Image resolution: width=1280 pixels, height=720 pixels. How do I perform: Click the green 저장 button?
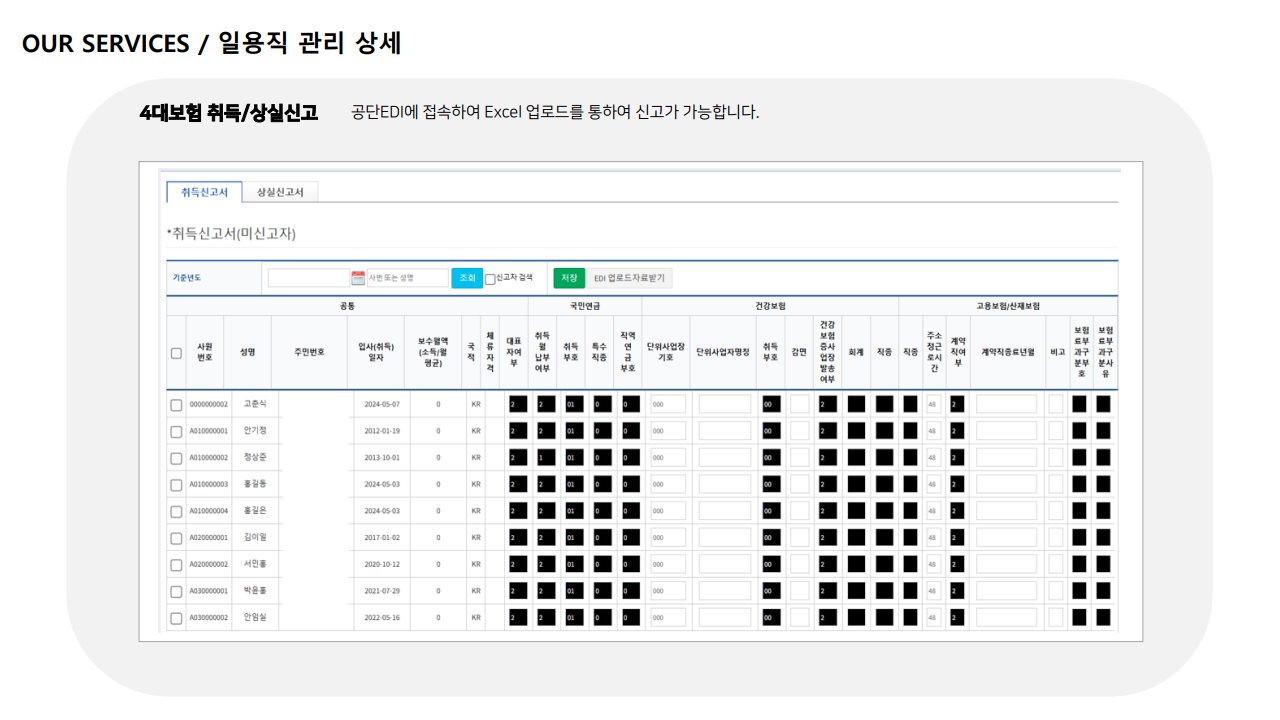pyautogui.click(x=569, y=278)
